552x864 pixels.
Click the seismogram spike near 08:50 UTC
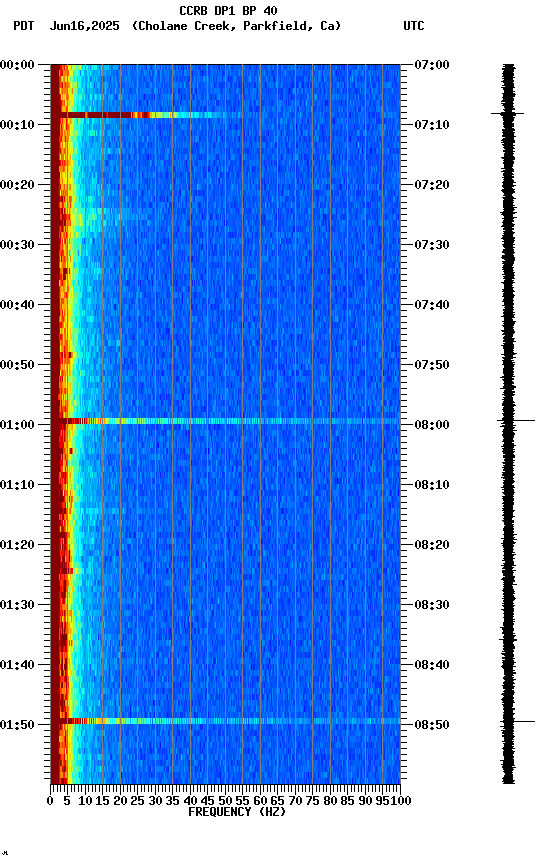click(x=517, y=721)
